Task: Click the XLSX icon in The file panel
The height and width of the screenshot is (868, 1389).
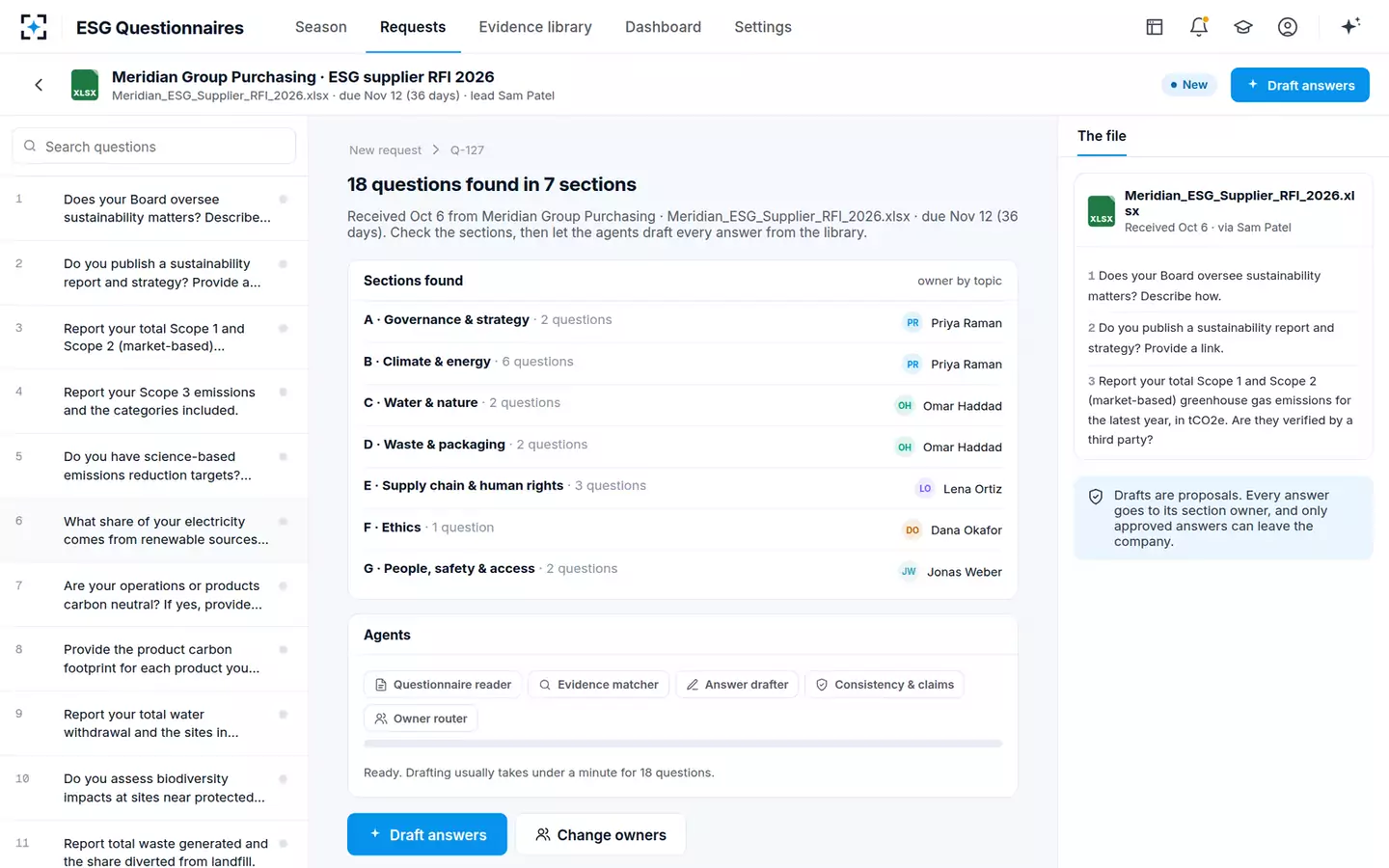Action: click(x=1102, y=211)
